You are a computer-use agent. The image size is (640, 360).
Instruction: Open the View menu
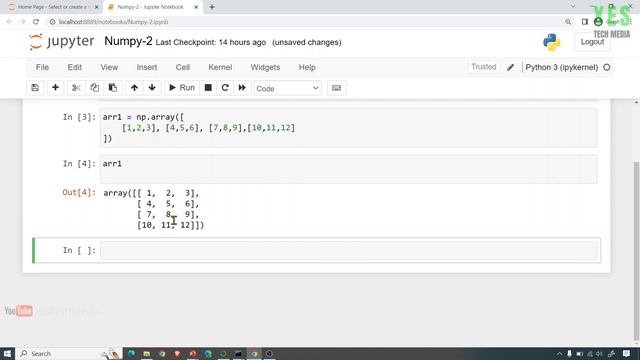[x=109, y=67]
